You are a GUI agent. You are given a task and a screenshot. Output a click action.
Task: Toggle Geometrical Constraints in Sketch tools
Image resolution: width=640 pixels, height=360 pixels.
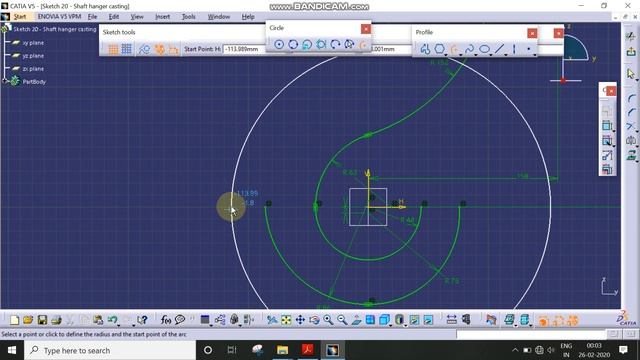[x=159, y=49]
